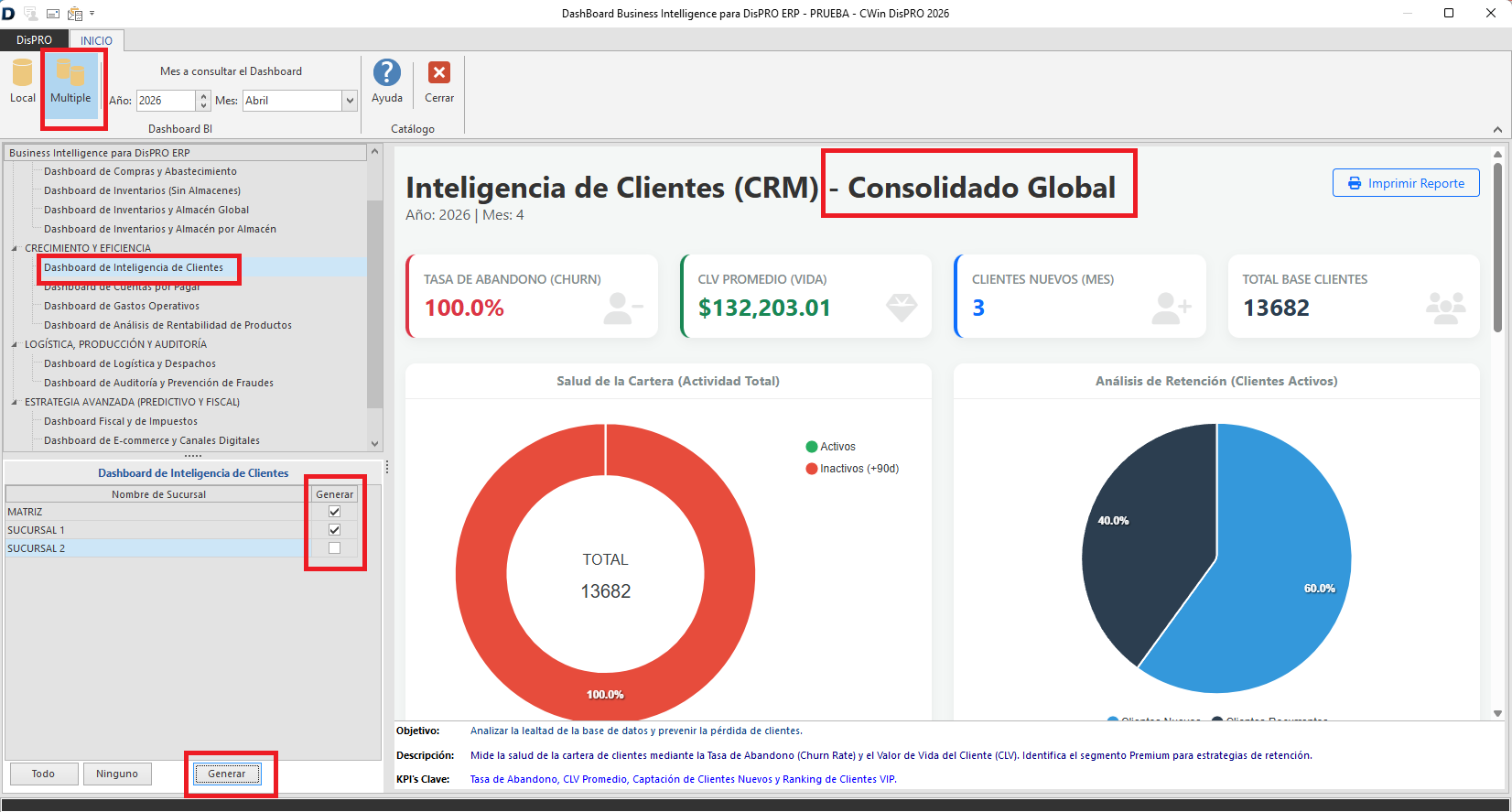Open the DisPRO tab
Image resolution: width=1512 pixels, height=812 pixels.
pos(34,40)
